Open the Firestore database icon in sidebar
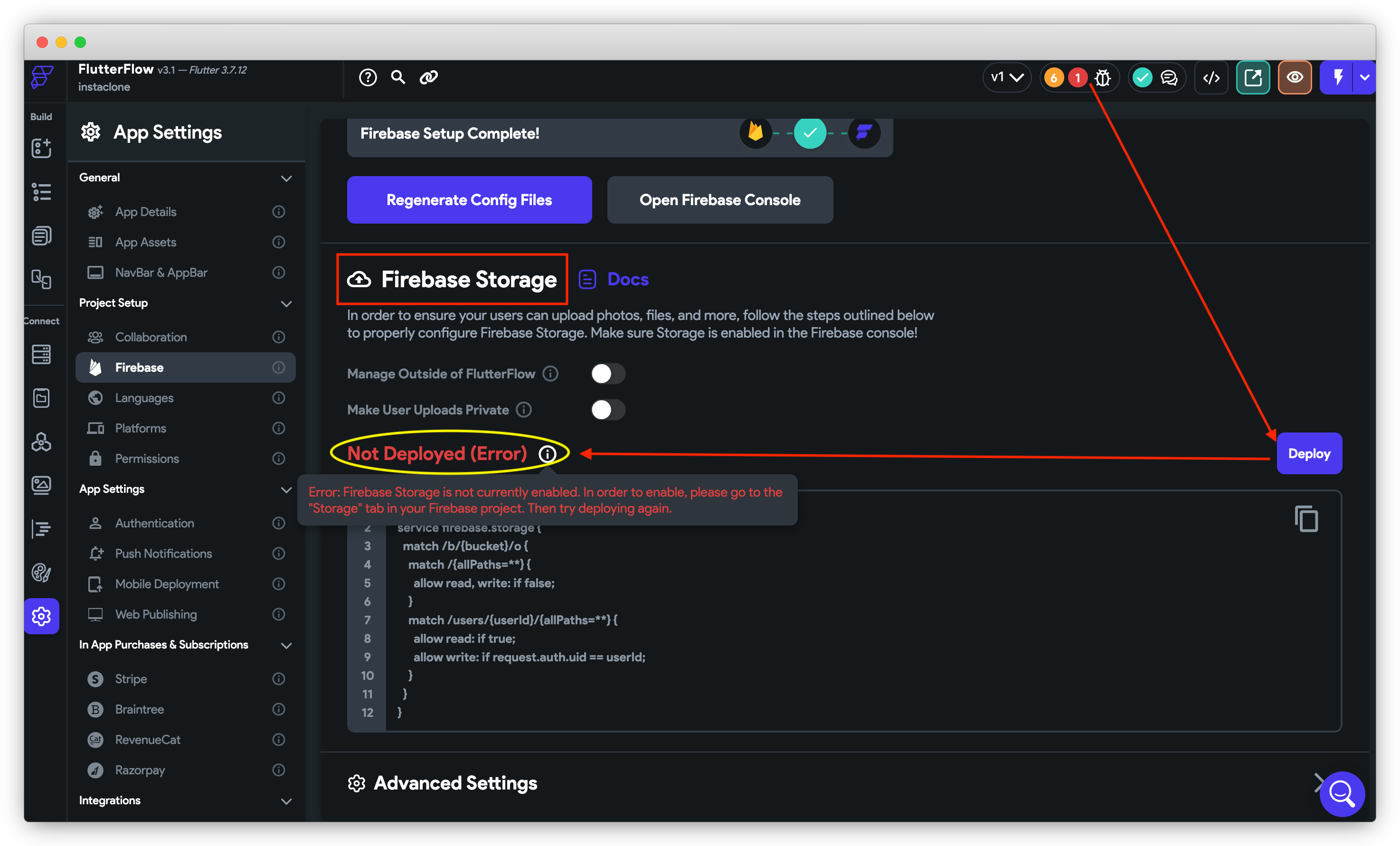 [41, 354]
